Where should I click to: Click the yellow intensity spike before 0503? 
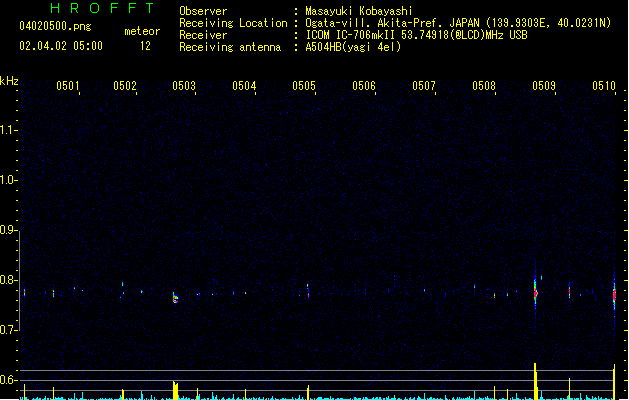pos(175,390)
